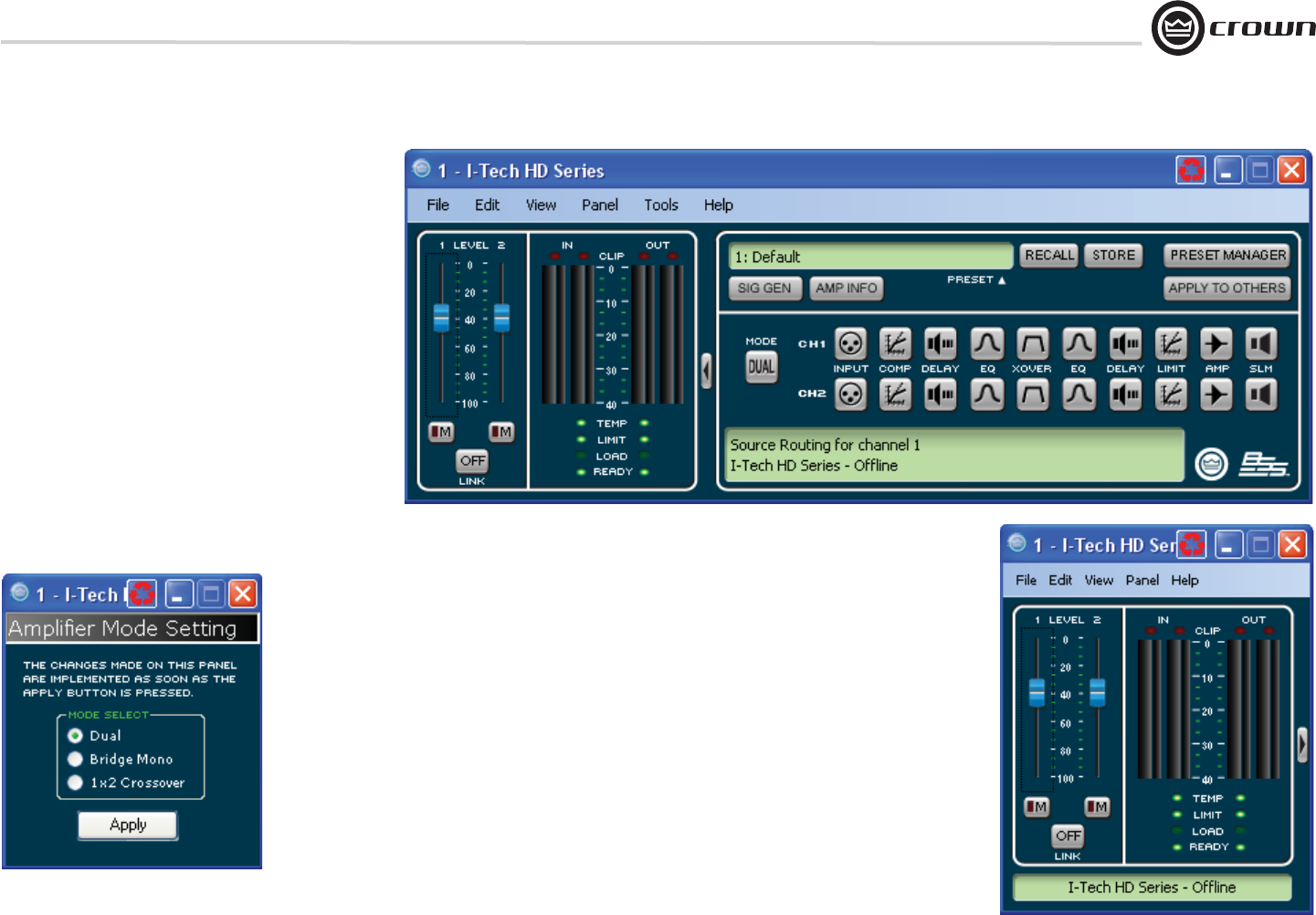Image resolution: width=1316 pixels, height=915 pixels.
Task: Click Level 2 fader in compact window
Action: click(x=1098, y=692)
